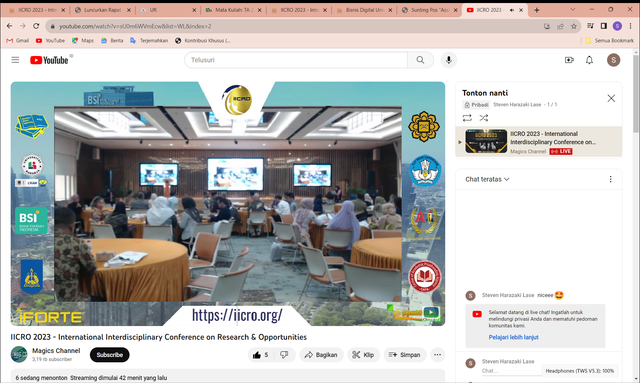Mute the active IICRO tab audio icon
The image size is (640, 383).
click(x=512, y=10)
